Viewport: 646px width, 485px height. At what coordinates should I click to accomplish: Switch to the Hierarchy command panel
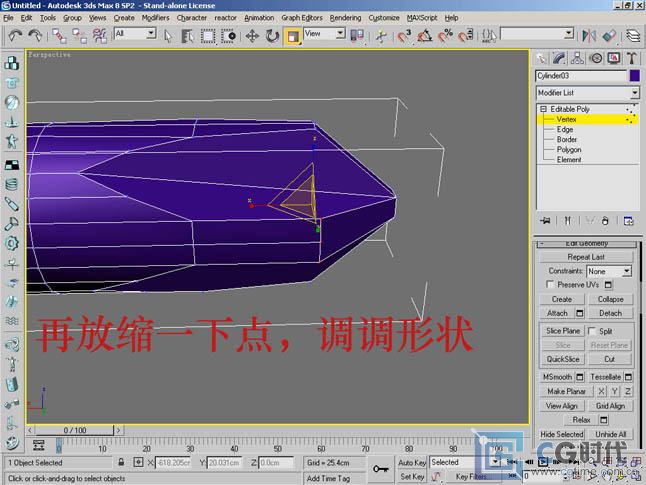pos(577,59)
